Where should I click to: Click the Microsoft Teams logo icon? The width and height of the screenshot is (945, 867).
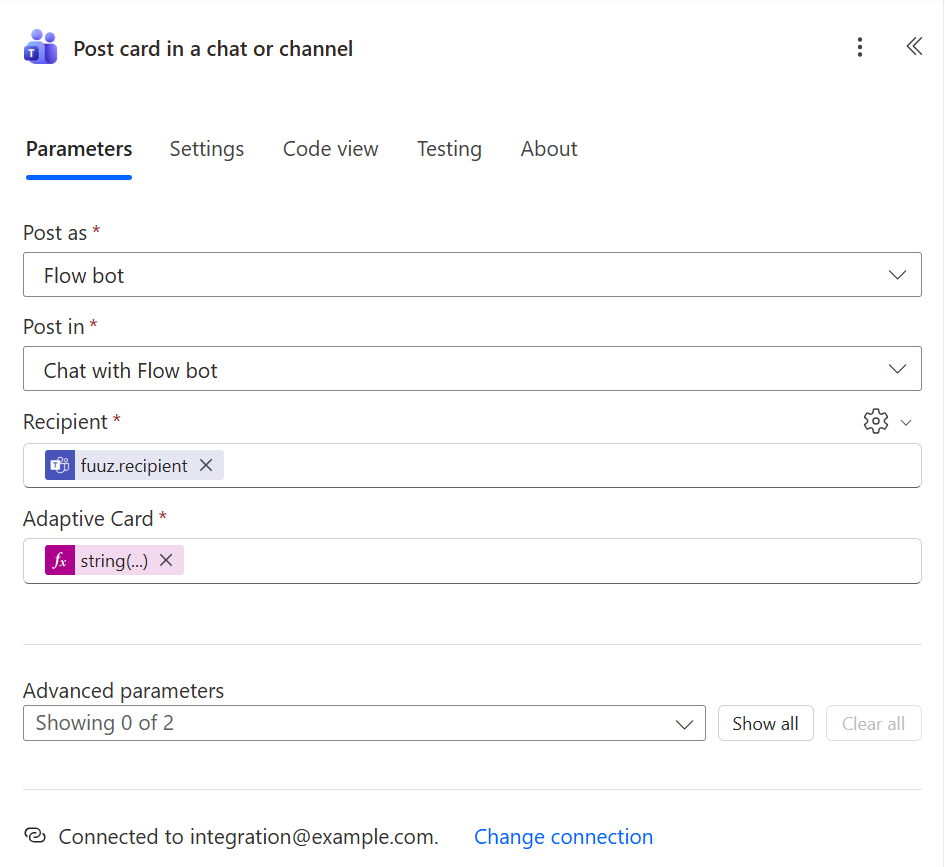pos(40,47)
